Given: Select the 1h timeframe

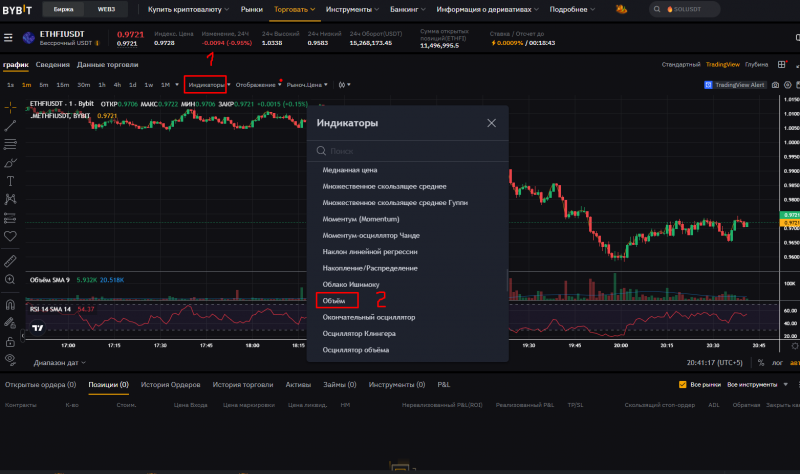Looking at the screenshot, I should (x=102, y=85).
